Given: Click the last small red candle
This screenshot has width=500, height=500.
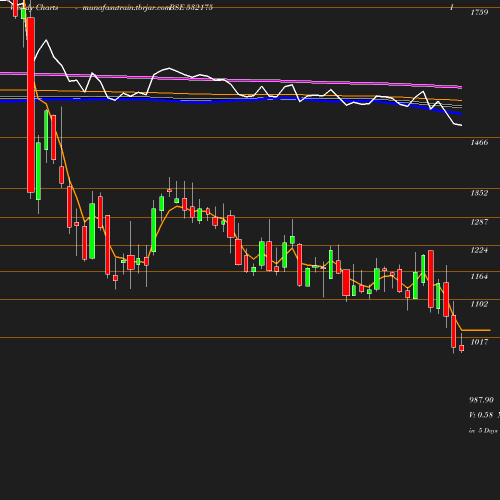Looking at the screenshot, I should coord(462,348).
